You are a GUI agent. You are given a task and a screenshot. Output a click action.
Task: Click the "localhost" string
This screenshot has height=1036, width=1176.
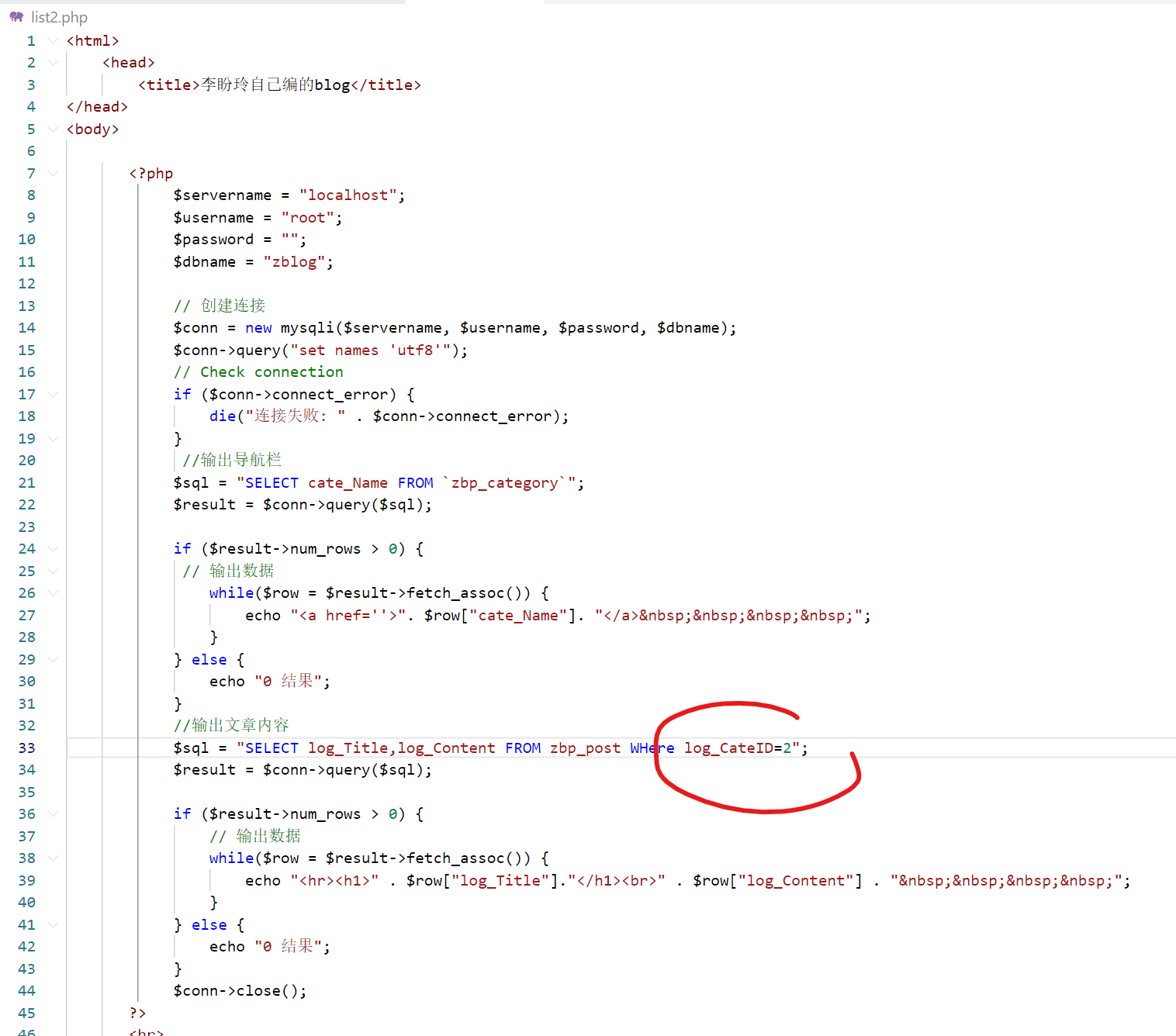[x=348, y=195]
